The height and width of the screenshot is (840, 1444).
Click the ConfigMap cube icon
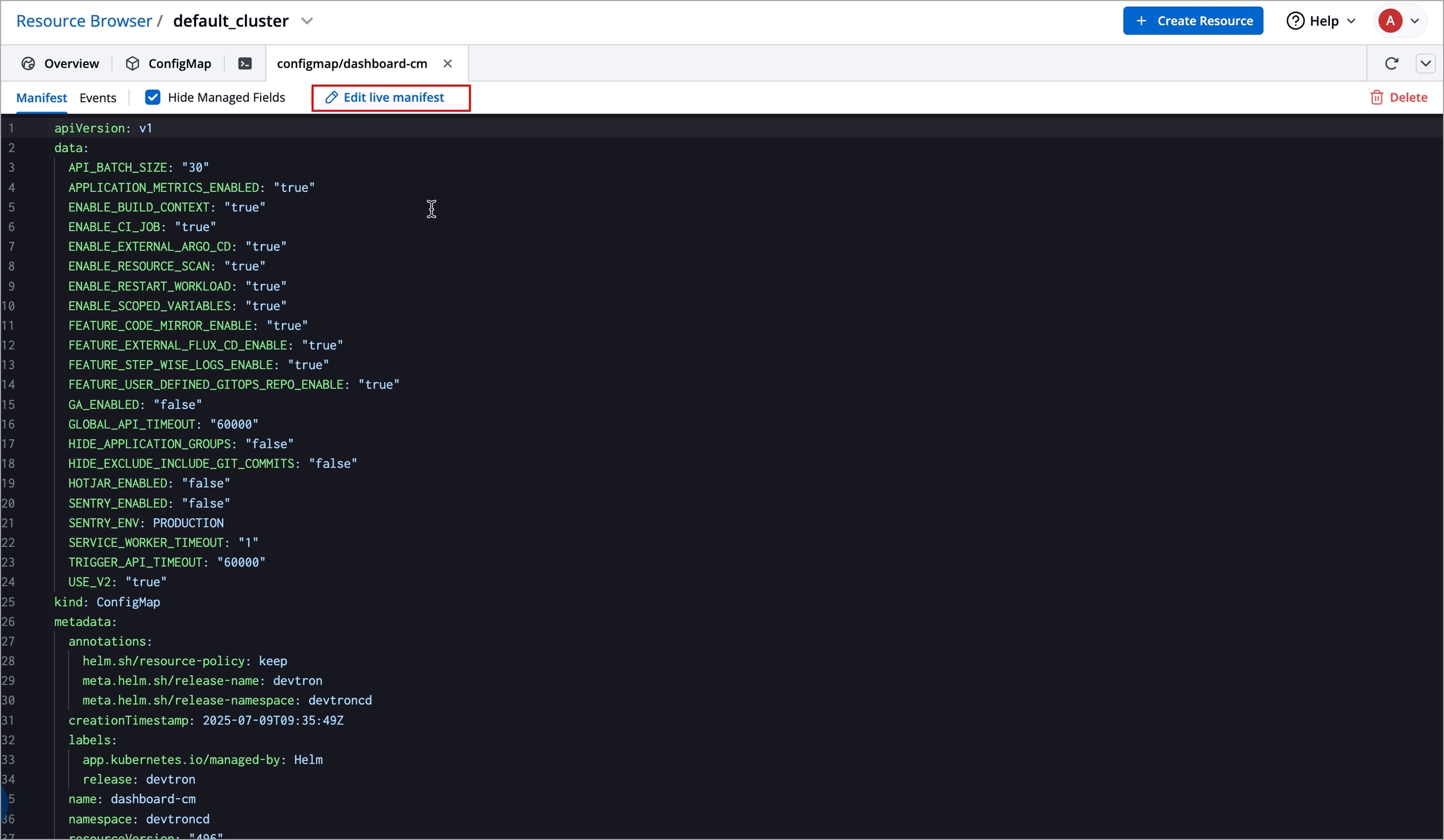point(132,63)
